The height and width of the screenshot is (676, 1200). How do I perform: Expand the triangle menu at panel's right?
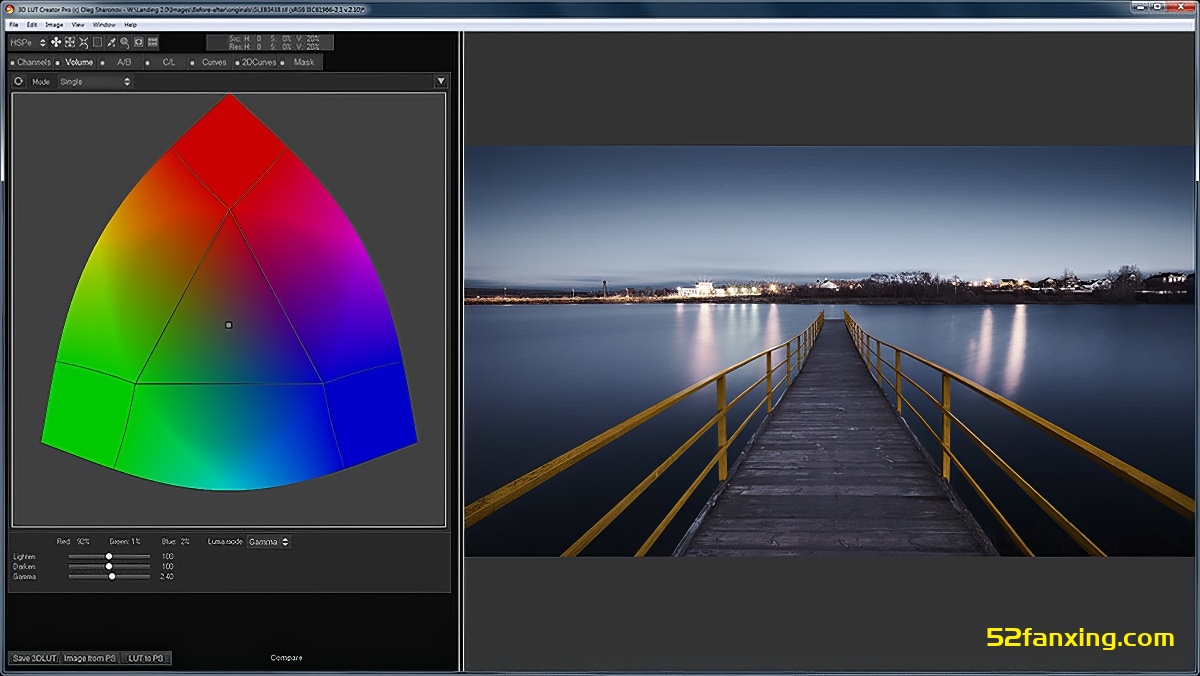[441, 82]
